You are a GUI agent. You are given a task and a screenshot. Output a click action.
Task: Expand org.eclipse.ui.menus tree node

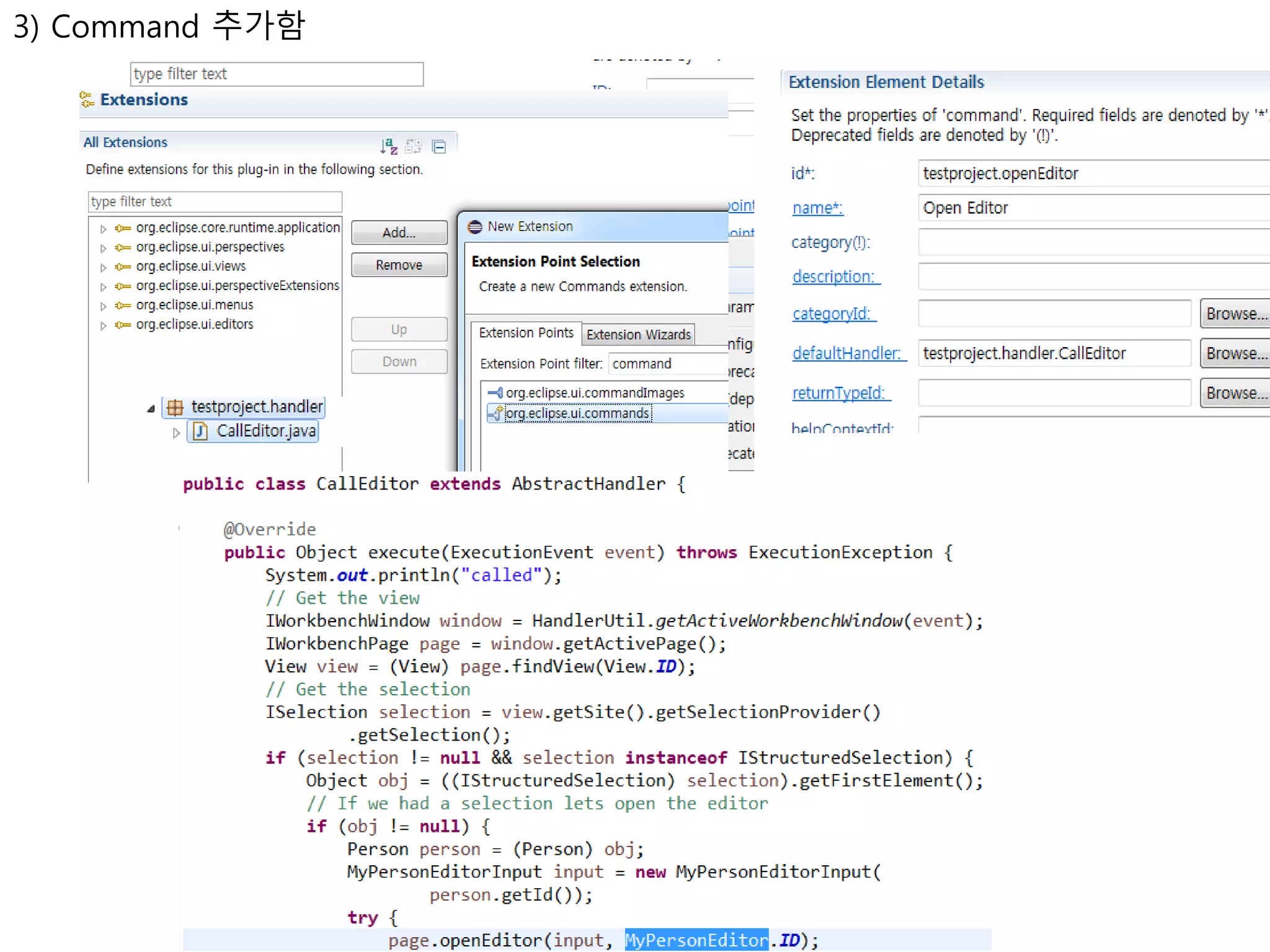pyautogui.click(x=103, y=306)
